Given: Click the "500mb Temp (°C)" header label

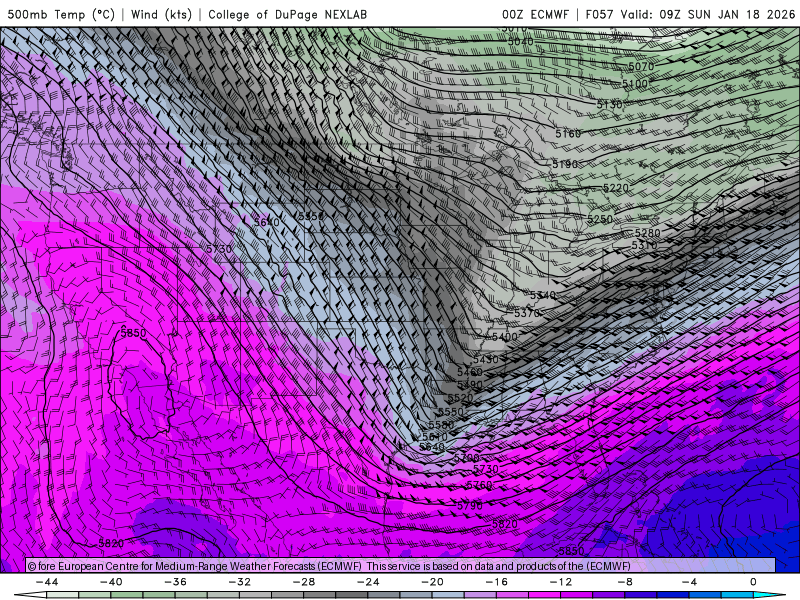Looking at the screenshot, I should 62,14.
